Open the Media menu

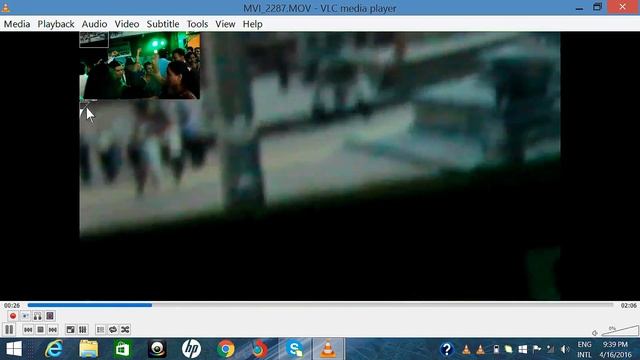click(x=17, y=24)
